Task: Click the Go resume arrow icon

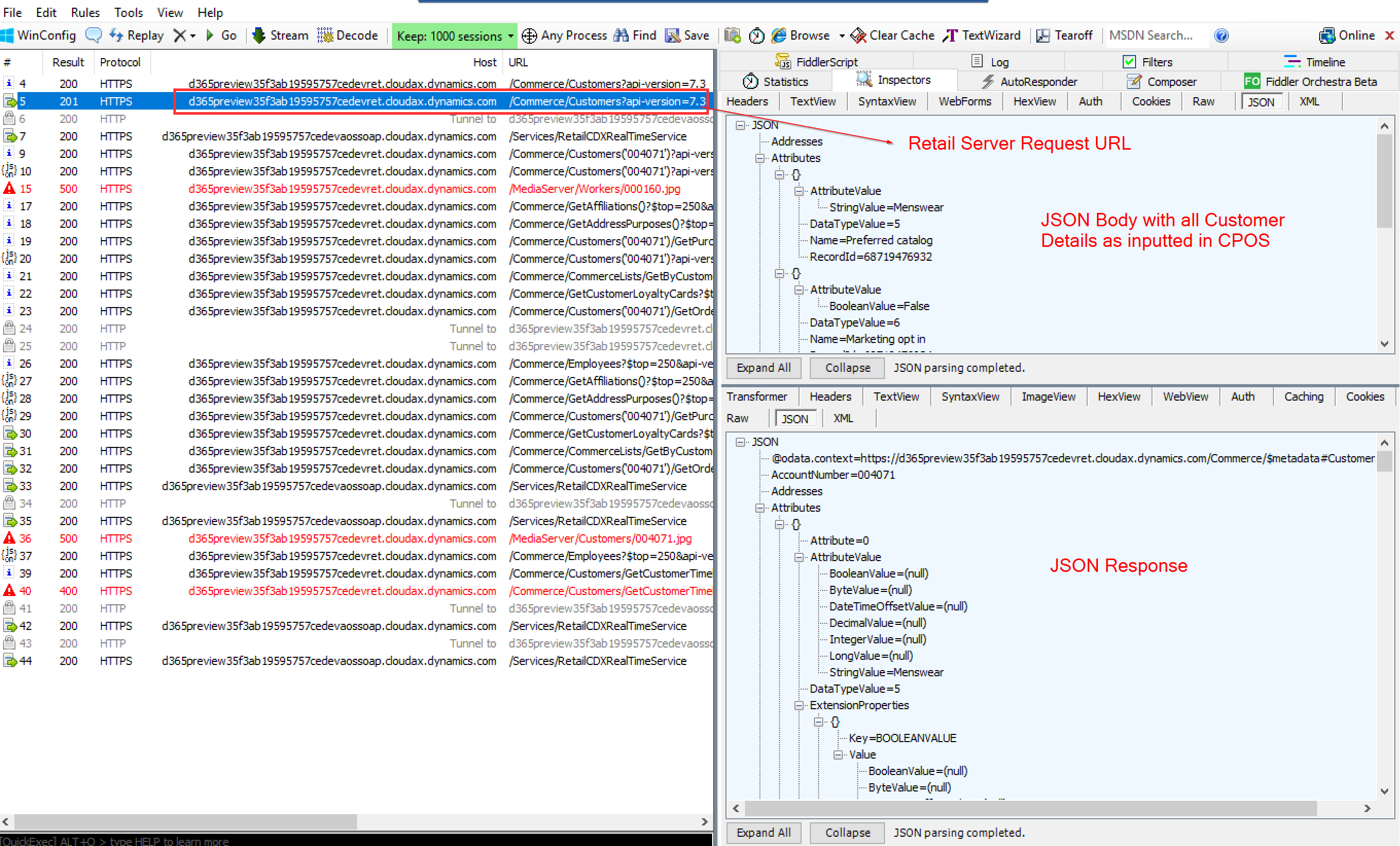Action: 209,35
